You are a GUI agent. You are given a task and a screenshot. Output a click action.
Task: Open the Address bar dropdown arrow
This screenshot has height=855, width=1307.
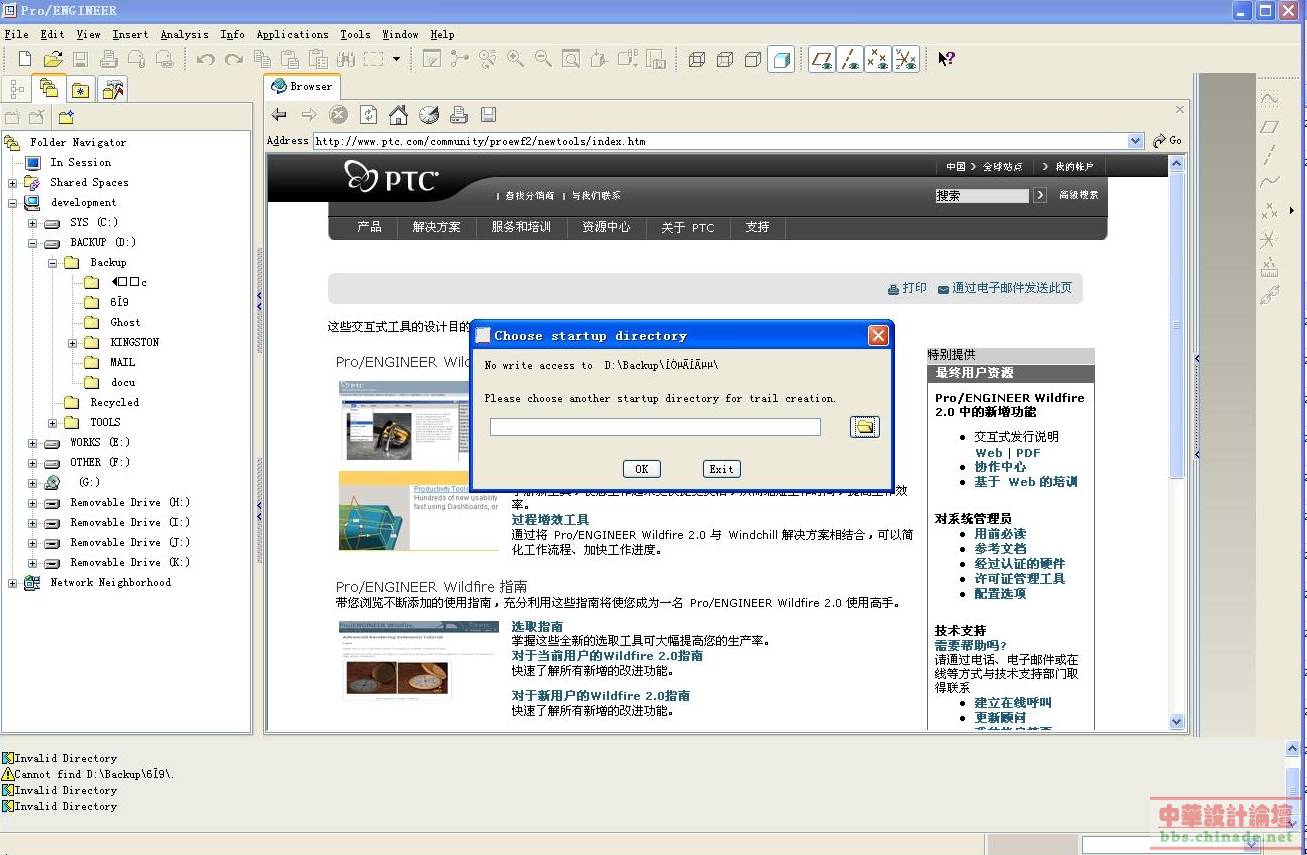point(1135,141)
